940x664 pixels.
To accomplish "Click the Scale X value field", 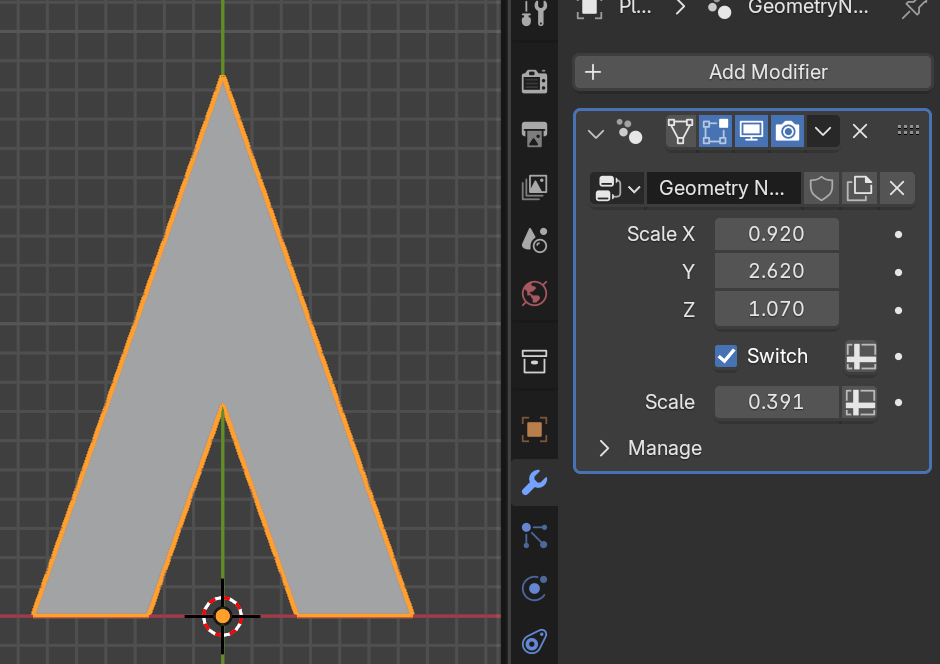I will tap(776, 234).
